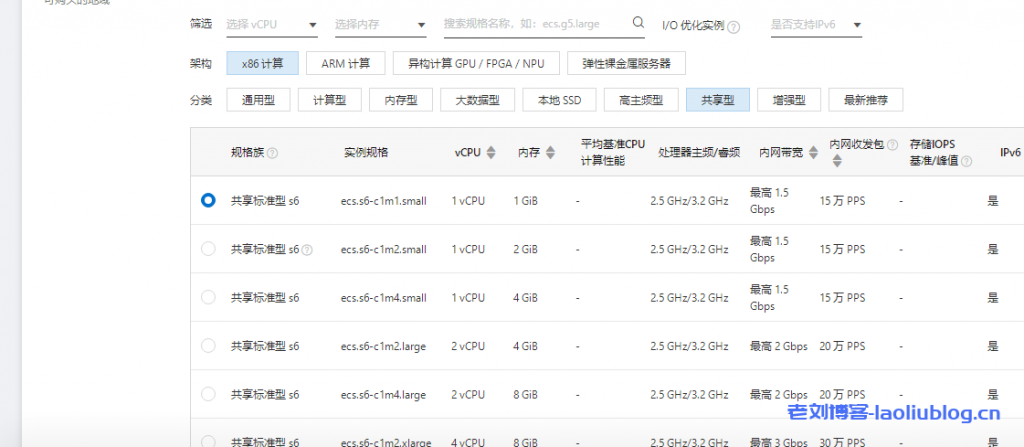Sort table by 内存 column arrows

[x=550, y=153]
